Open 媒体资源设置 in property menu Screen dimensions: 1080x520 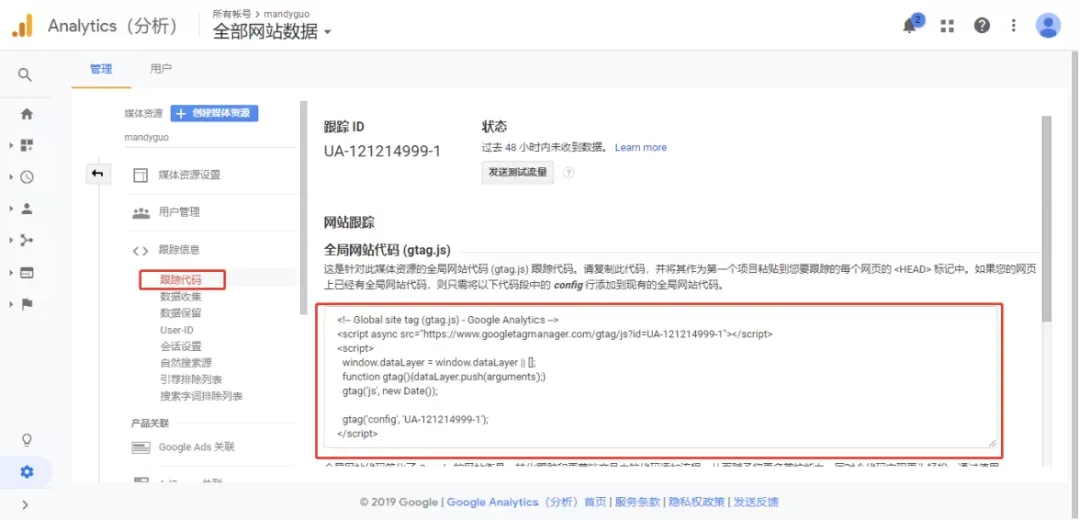pos(189,175)
